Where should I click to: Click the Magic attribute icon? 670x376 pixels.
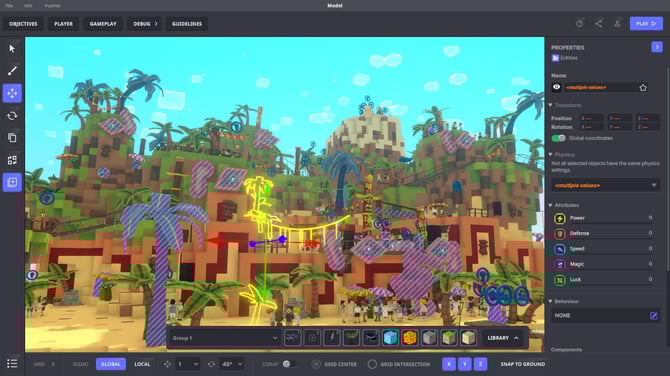[x=560, y=264]
